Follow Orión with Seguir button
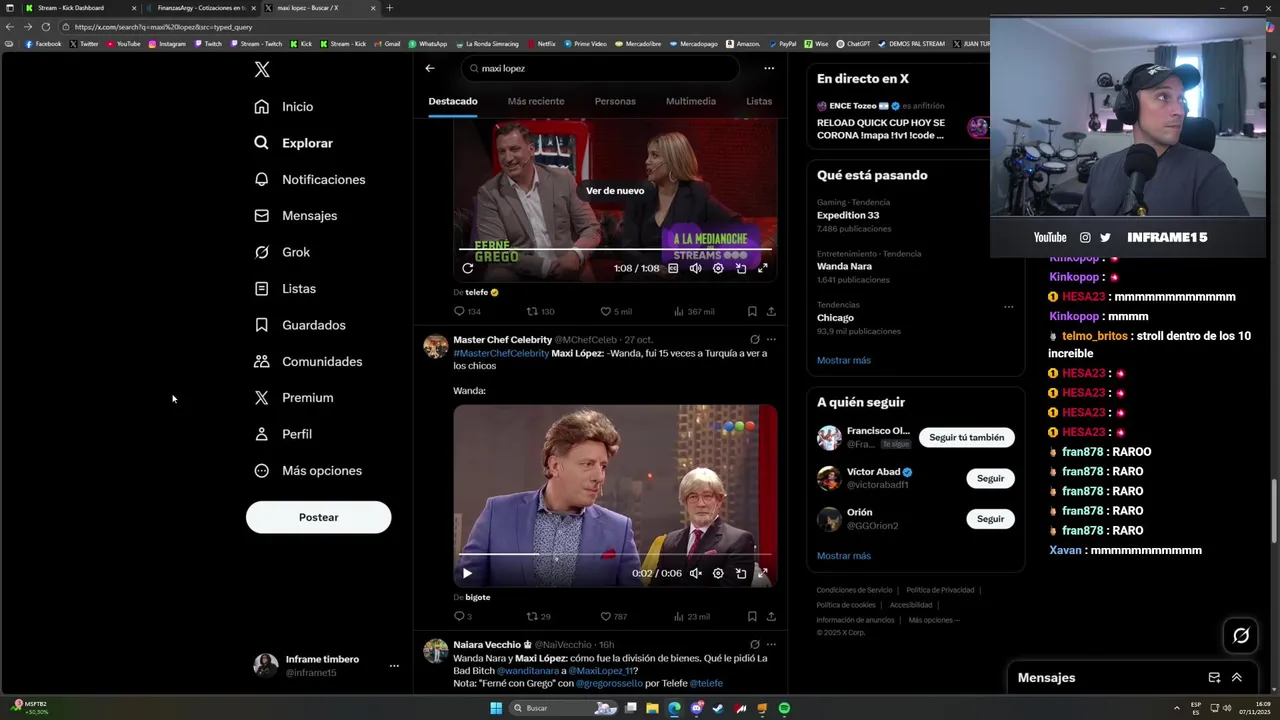Screen dimensions: 1280x720 [990, 519]
